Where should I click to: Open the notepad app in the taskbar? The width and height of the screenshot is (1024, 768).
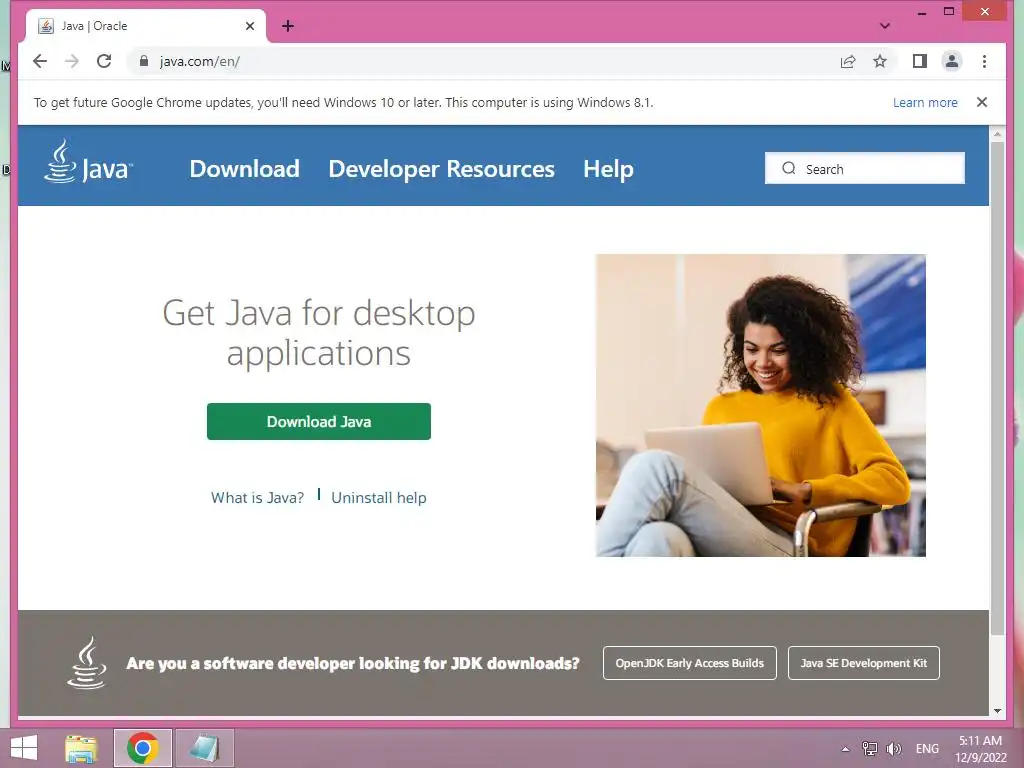click(204, 748)
